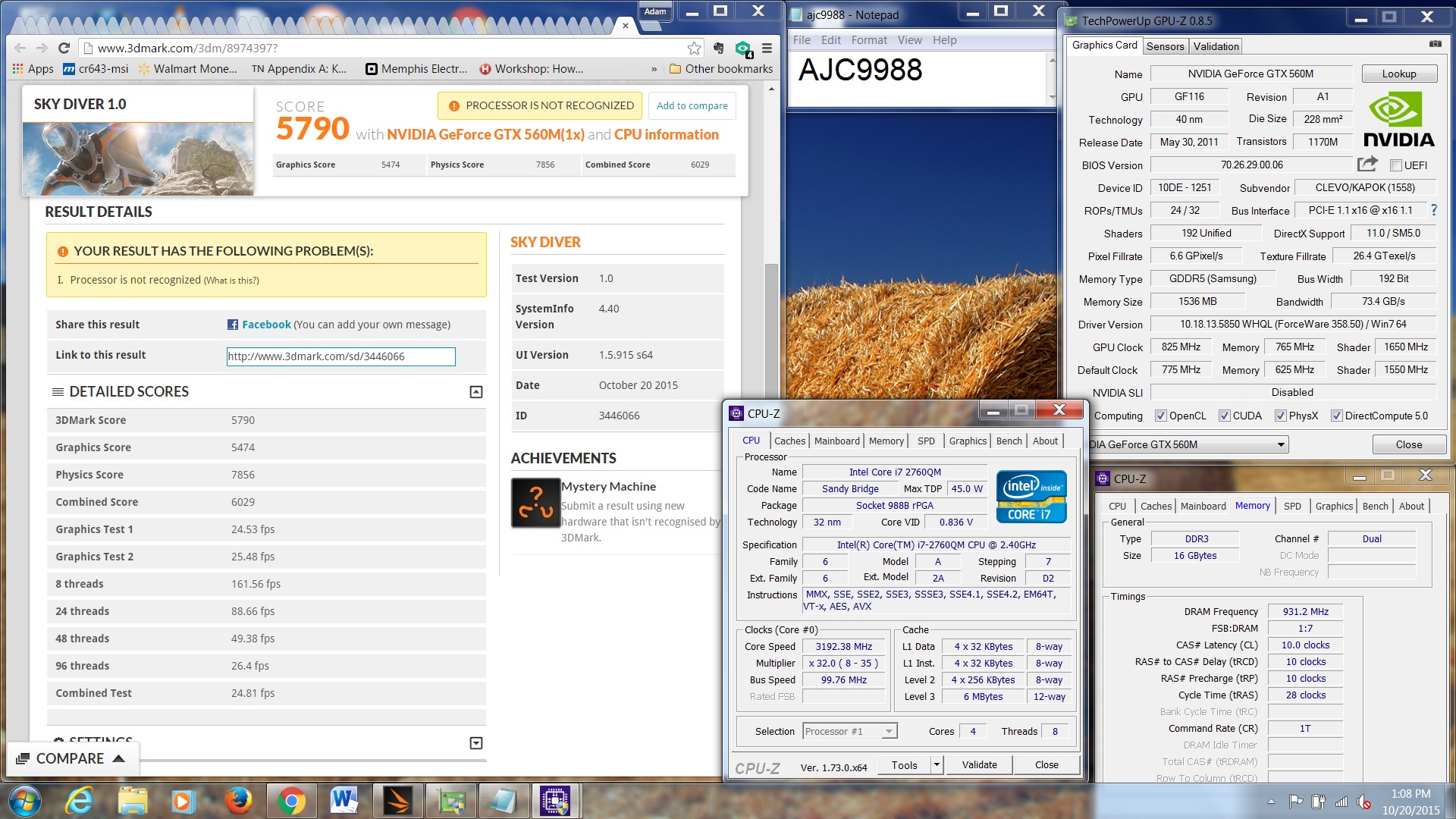Open Chrome Apps shortcut in bookmarks bar

tap(33, 69)
